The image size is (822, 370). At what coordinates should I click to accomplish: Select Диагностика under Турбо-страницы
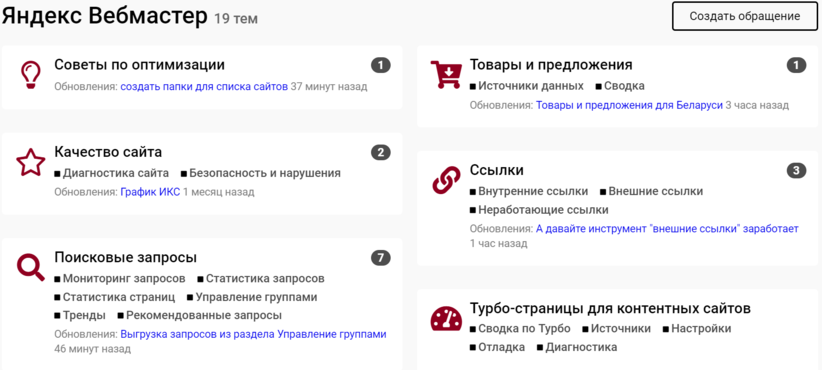577,347
